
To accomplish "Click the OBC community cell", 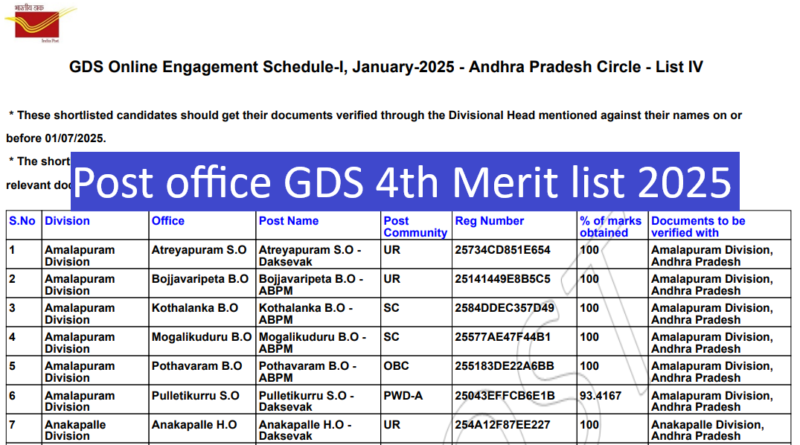I will 397,366.
